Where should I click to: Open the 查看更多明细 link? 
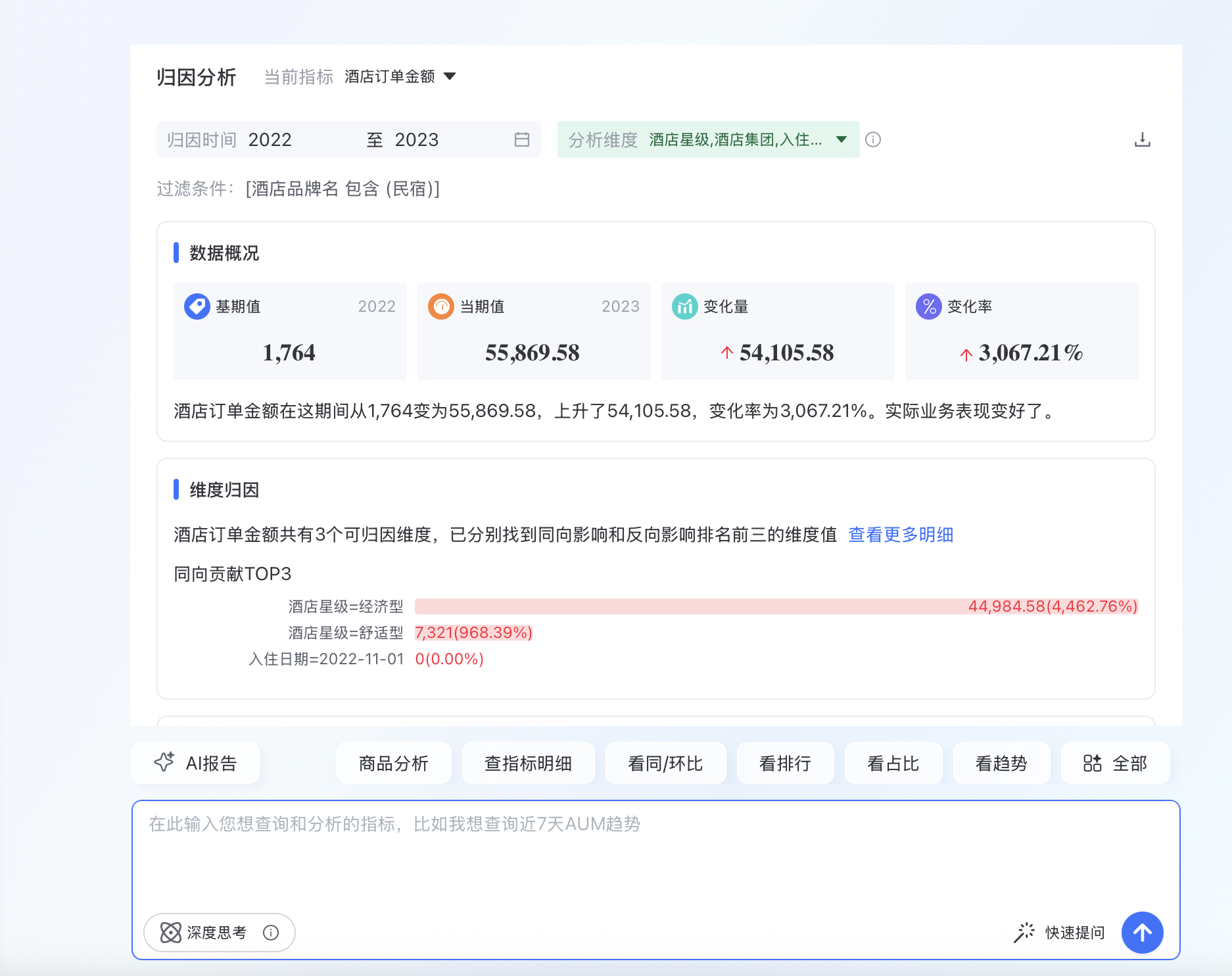(x=901, y=535)
